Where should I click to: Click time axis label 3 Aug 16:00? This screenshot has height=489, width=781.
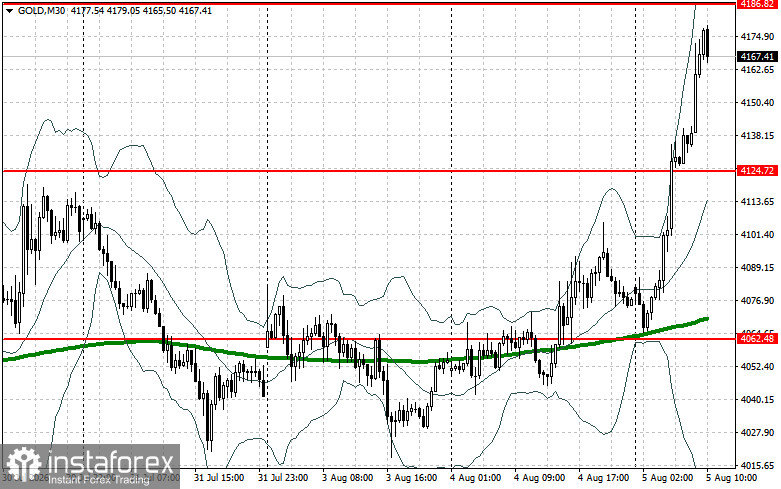411,478
